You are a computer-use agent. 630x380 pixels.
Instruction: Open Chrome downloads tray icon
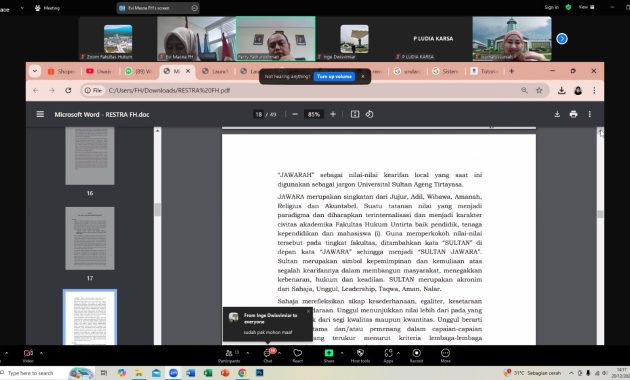pos(561,90)
